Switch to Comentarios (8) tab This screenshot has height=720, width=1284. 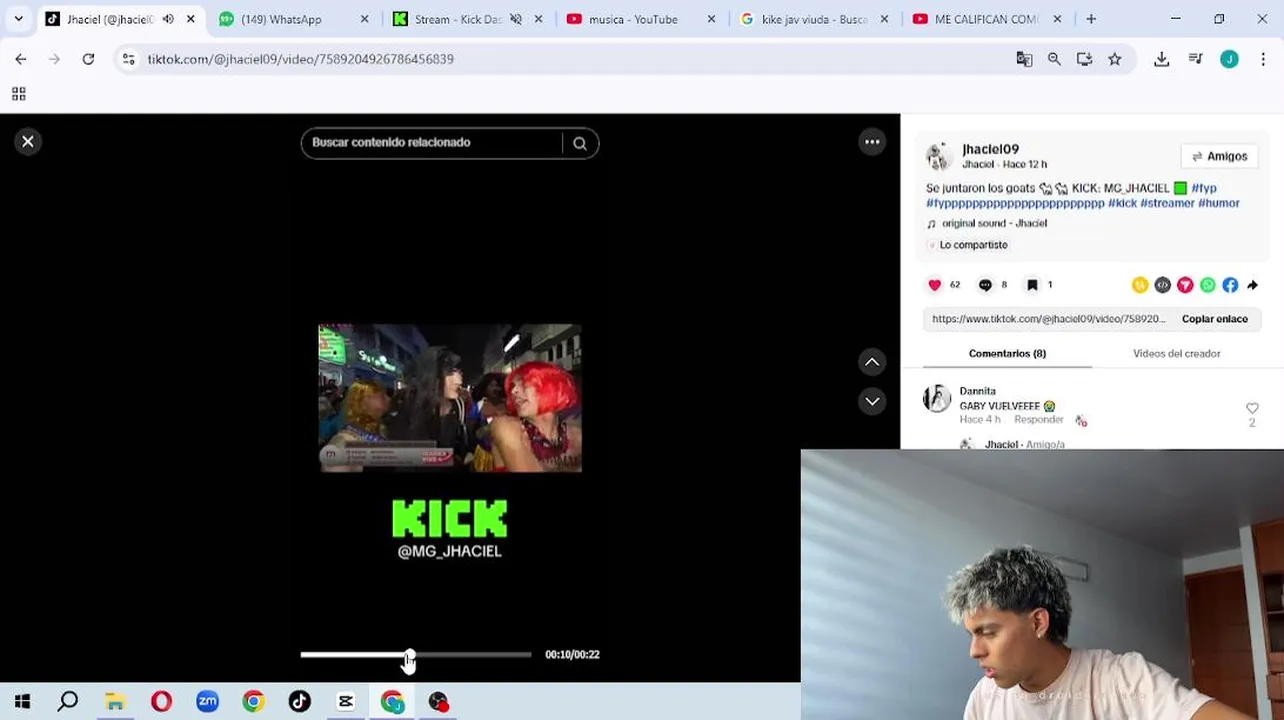click(x=1007, y=353)
